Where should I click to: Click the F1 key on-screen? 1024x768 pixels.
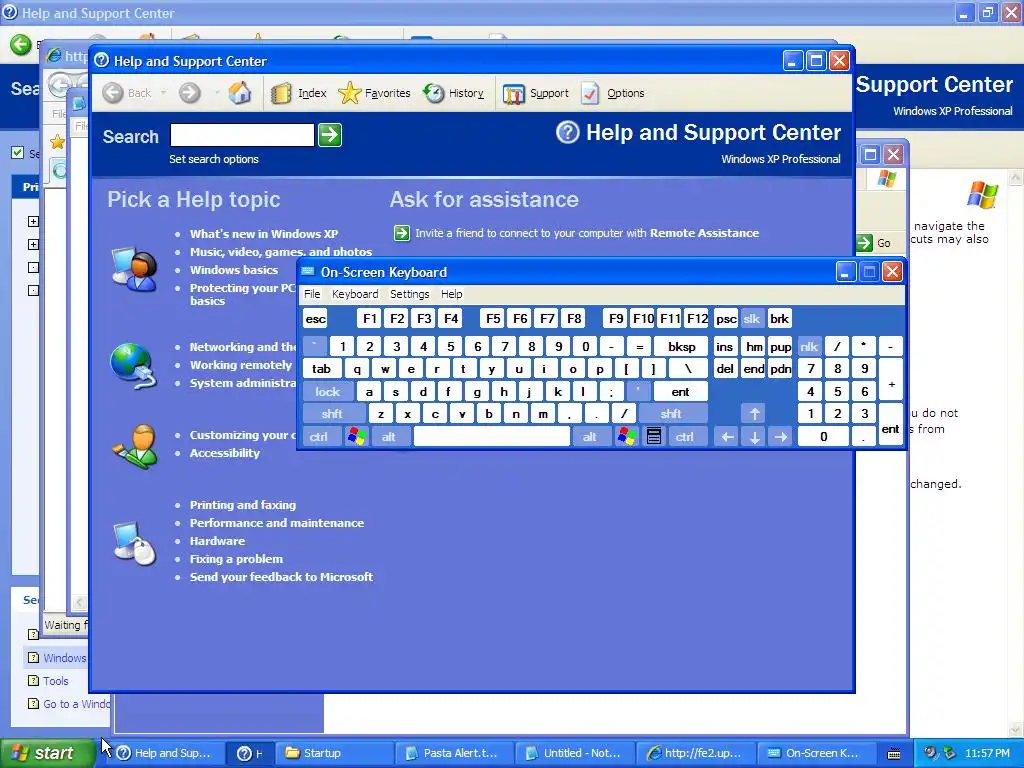[370, 319]
